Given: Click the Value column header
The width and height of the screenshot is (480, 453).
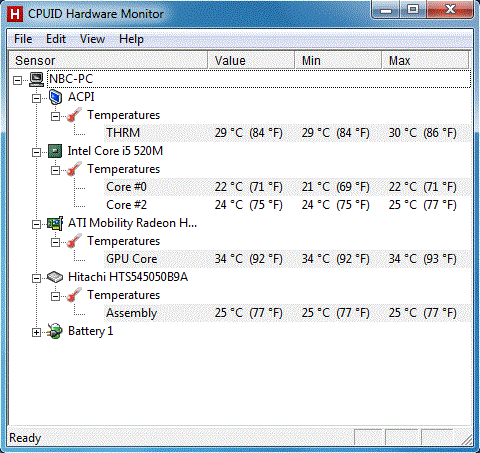Looking at the screenshot, I should pos(251,60).
